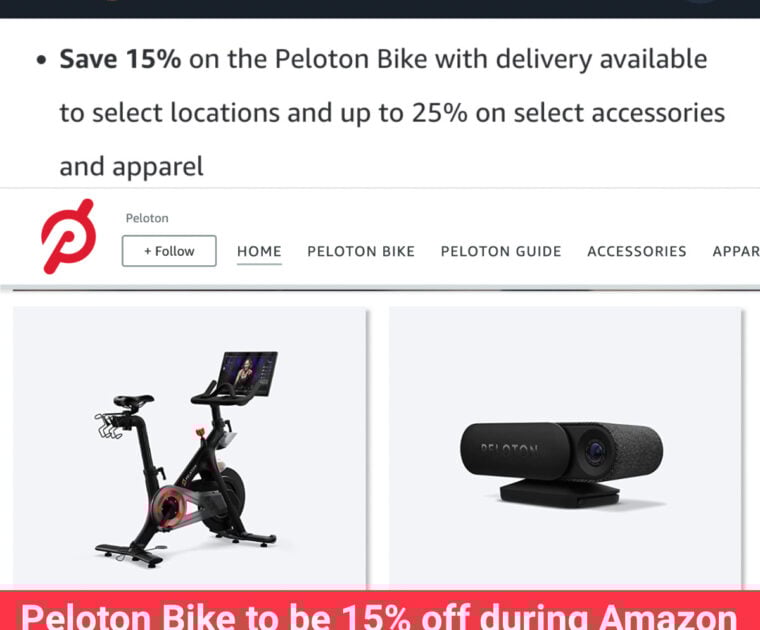Screen dimensions: 760x630
Task: Click the Peloton brand name text
Action: click(147, 218)
